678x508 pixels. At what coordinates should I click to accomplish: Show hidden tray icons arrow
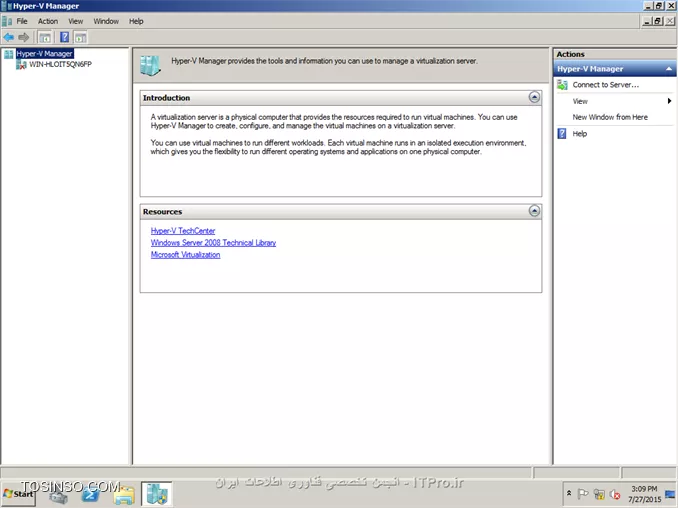point(569,493)
